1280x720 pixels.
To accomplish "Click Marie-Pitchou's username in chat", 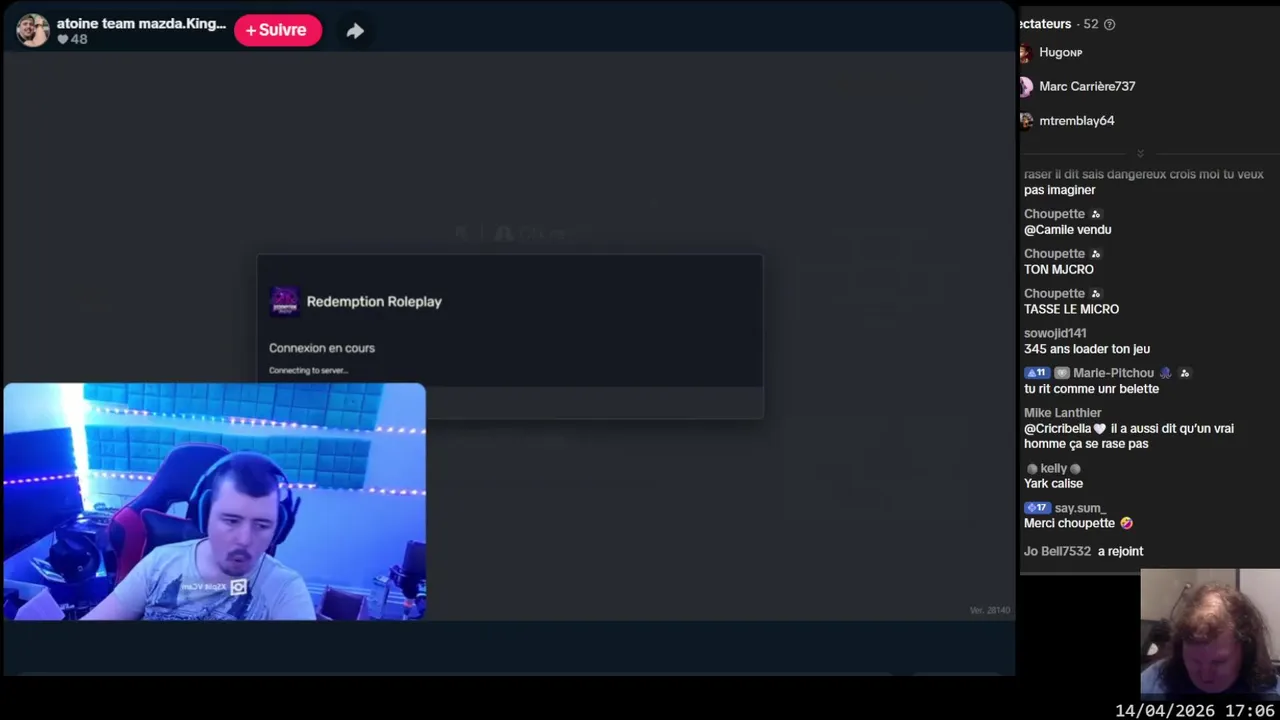I will (x=1113, y=373).
